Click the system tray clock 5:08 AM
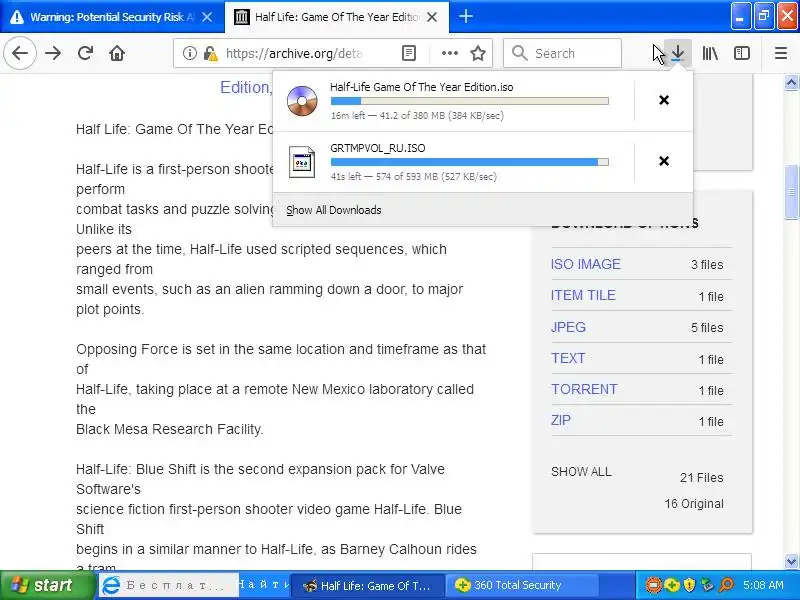 pyautogui.click(x=763, y=585)
